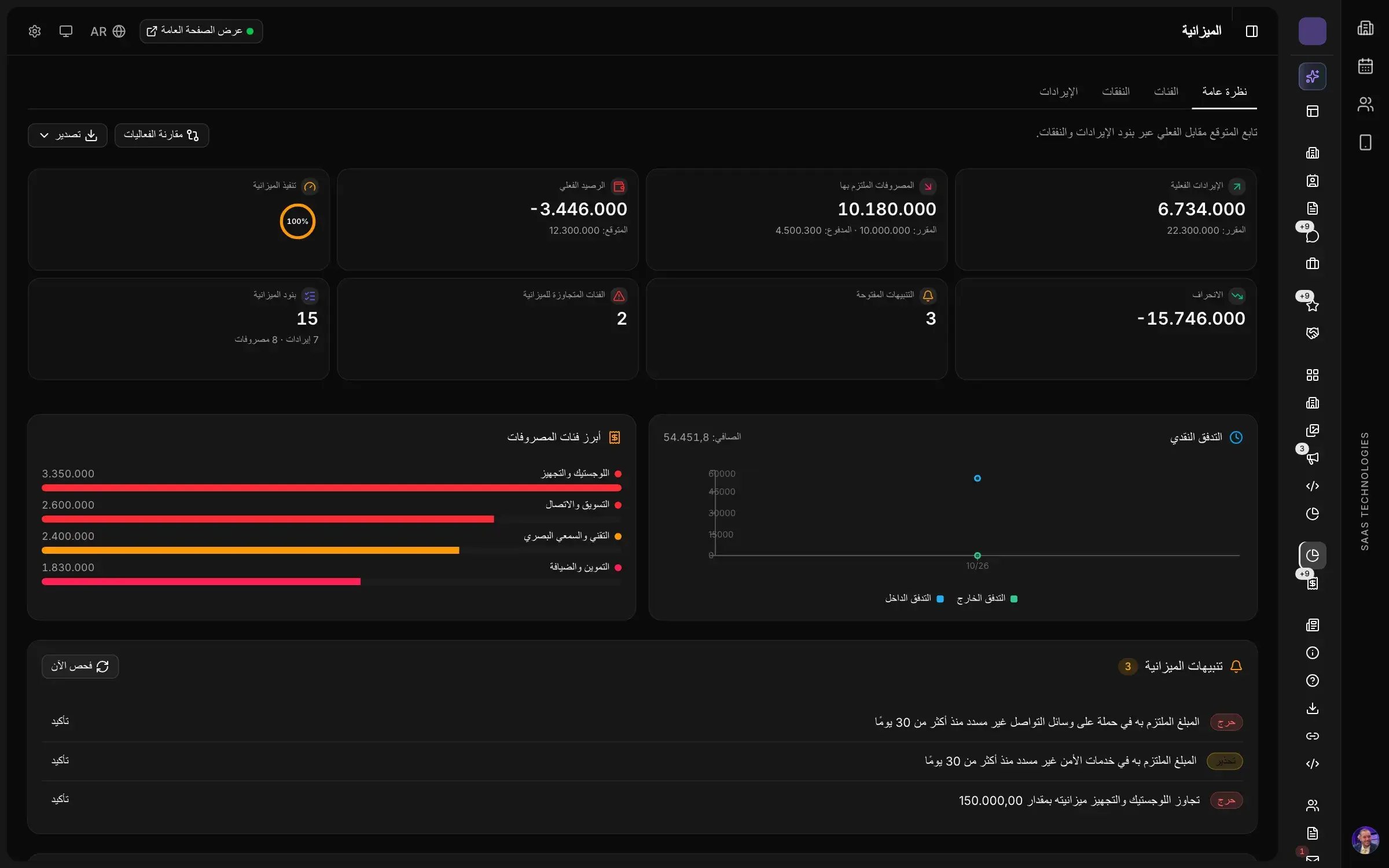This screenshot has height=868, width=1389.
Task: Click the purple workspace square in the sidebar
Action: (1312, 31)
